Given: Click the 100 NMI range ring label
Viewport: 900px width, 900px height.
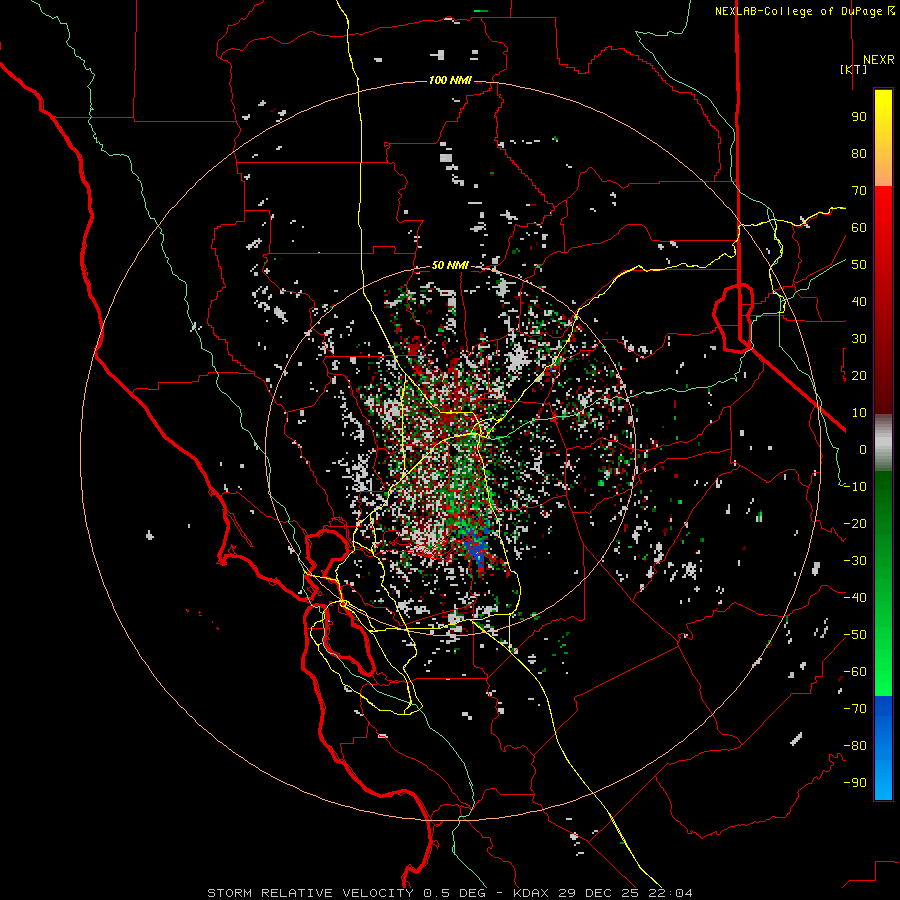Looking at the screenshot, I should tap(450, 80).
